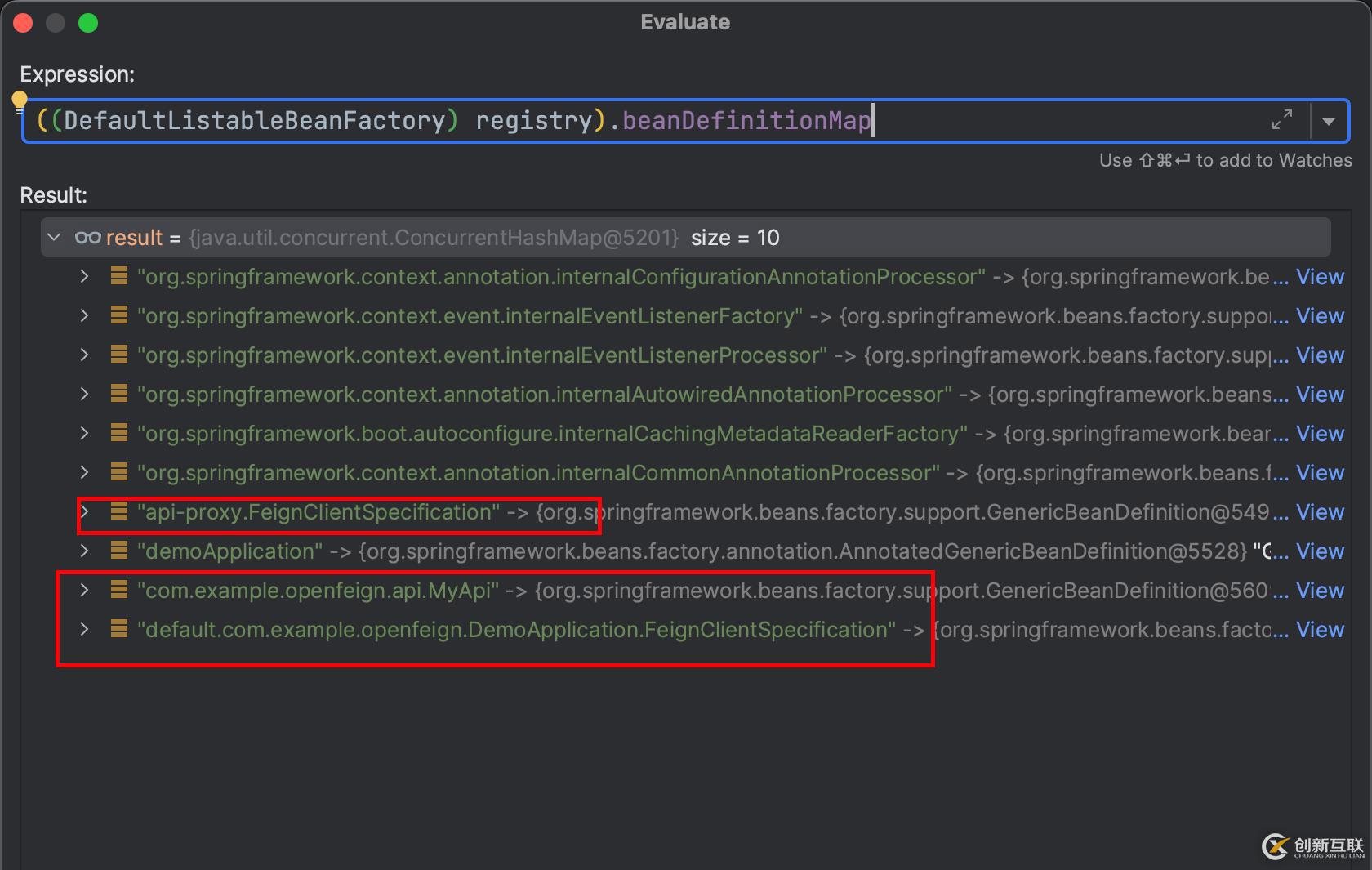Click map entry icon of internalEventListenerFactory

119,315
